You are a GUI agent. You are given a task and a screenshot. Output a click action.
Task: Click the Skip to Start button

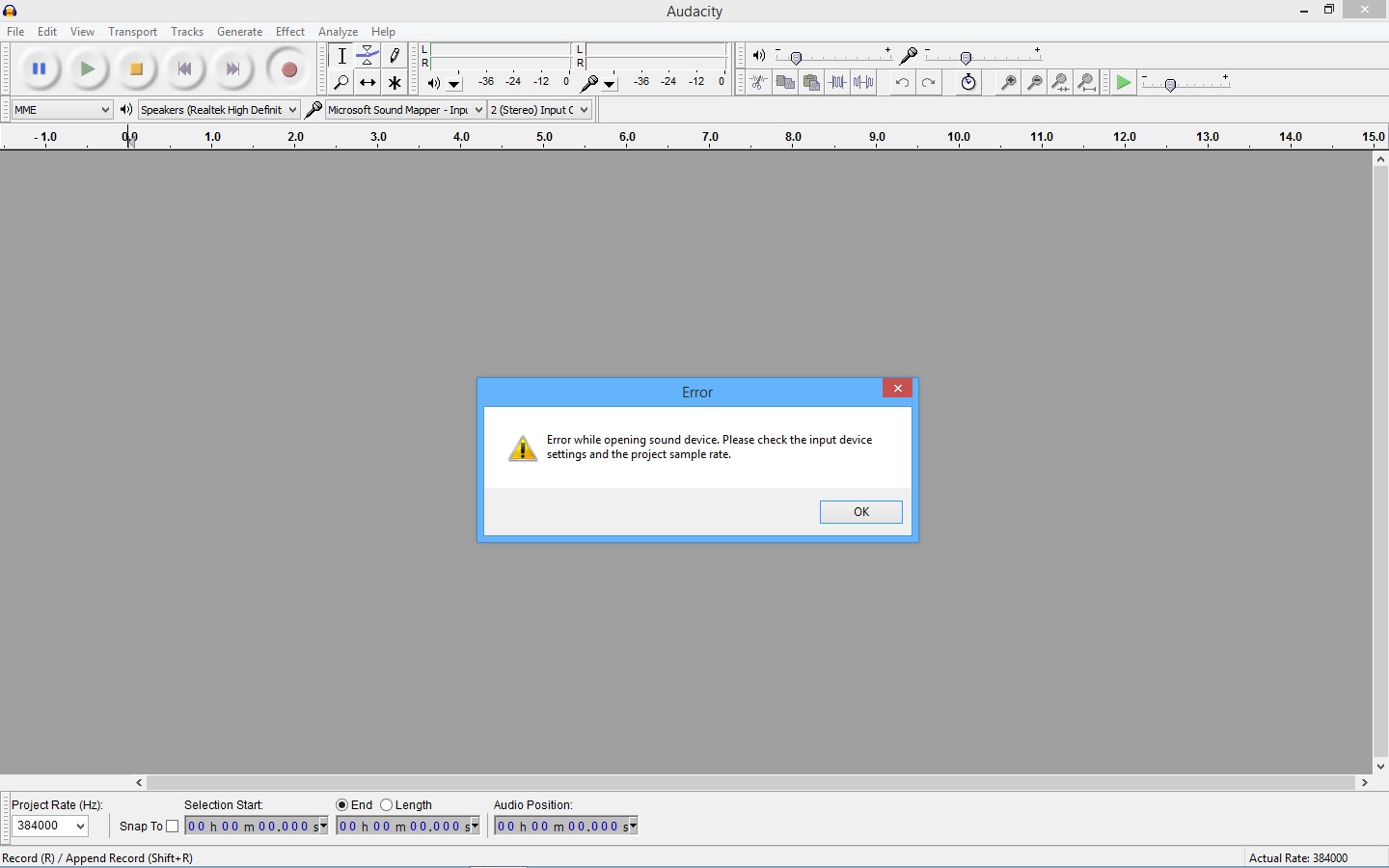click(184, 69)
